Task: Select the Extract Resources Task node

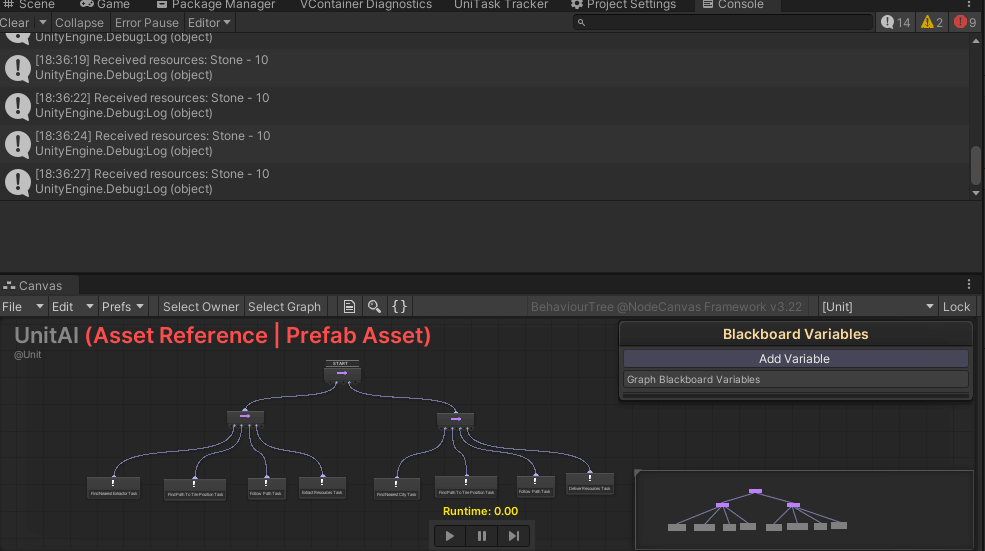Action: 322,487
